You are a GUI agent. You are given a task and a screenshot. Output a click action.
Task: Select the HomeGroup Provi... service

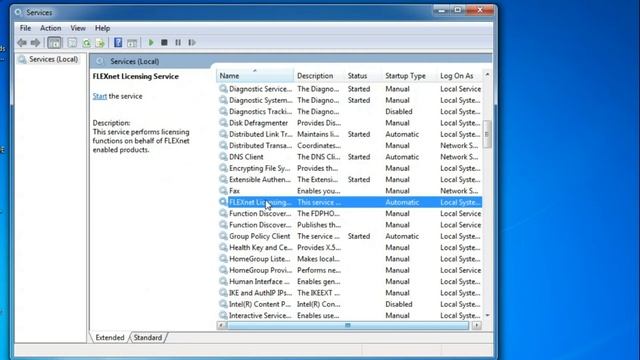pos(350,270)
